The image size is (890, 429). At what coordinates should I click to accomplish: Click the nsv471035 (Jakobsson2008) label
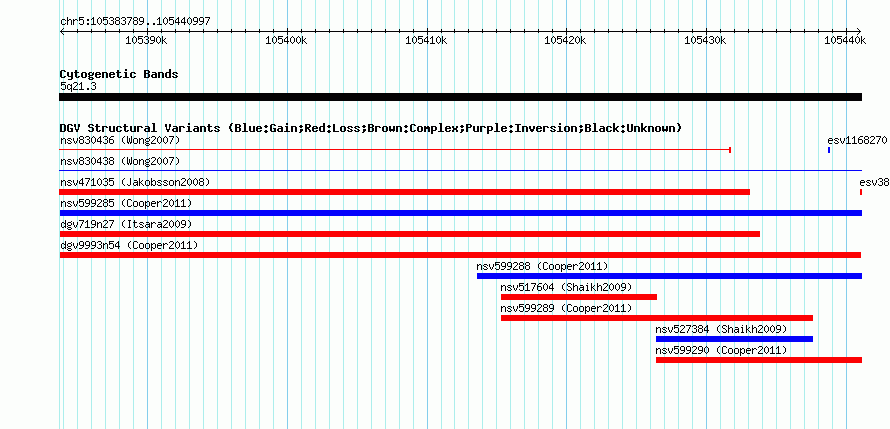[x=135, y=182]
